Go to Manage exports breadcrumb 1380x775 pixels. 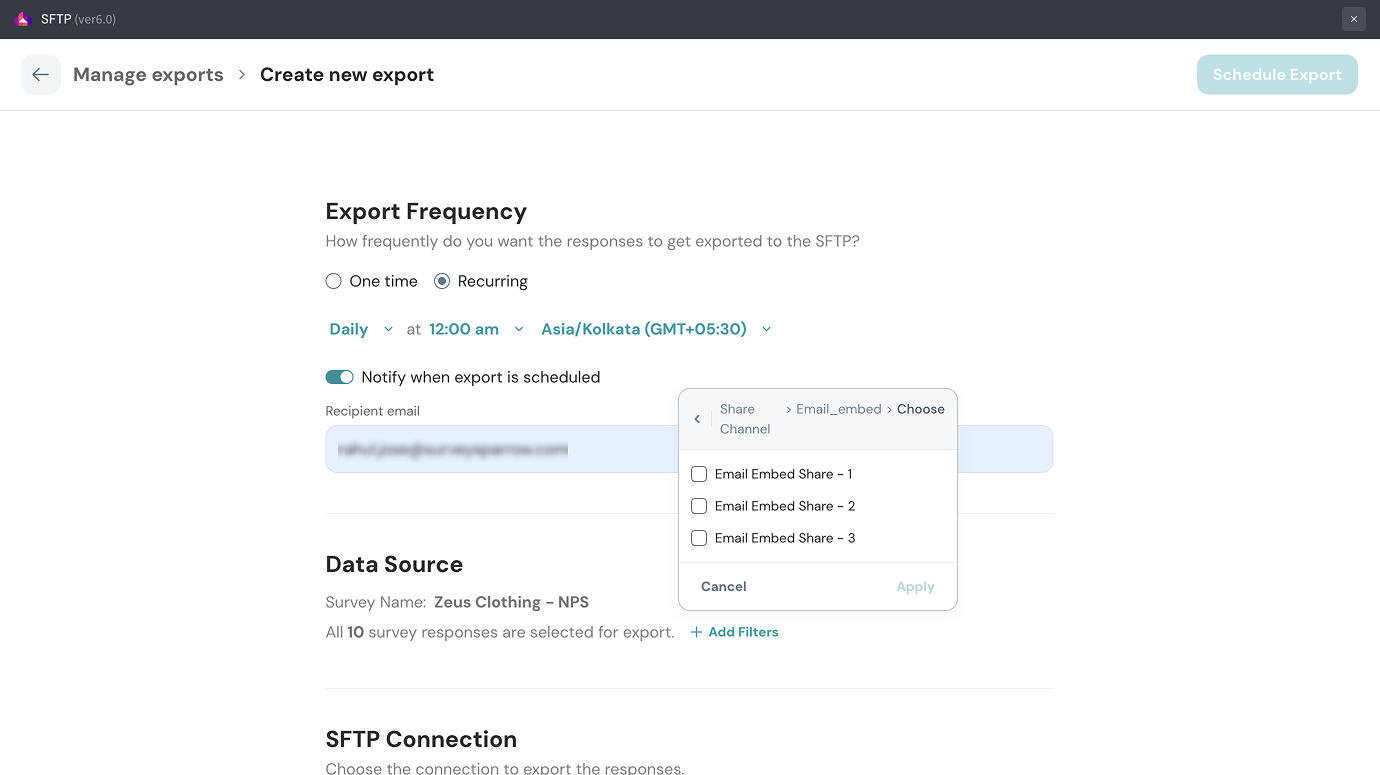click(x=148, y=75)
